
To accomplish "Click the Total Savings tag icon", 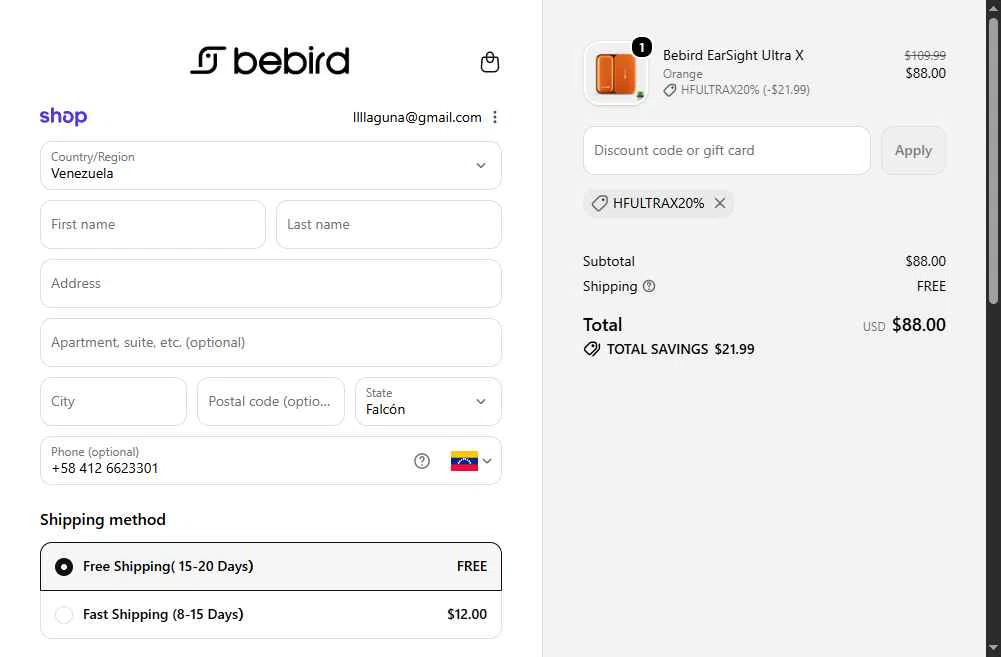I will point(592,349).
